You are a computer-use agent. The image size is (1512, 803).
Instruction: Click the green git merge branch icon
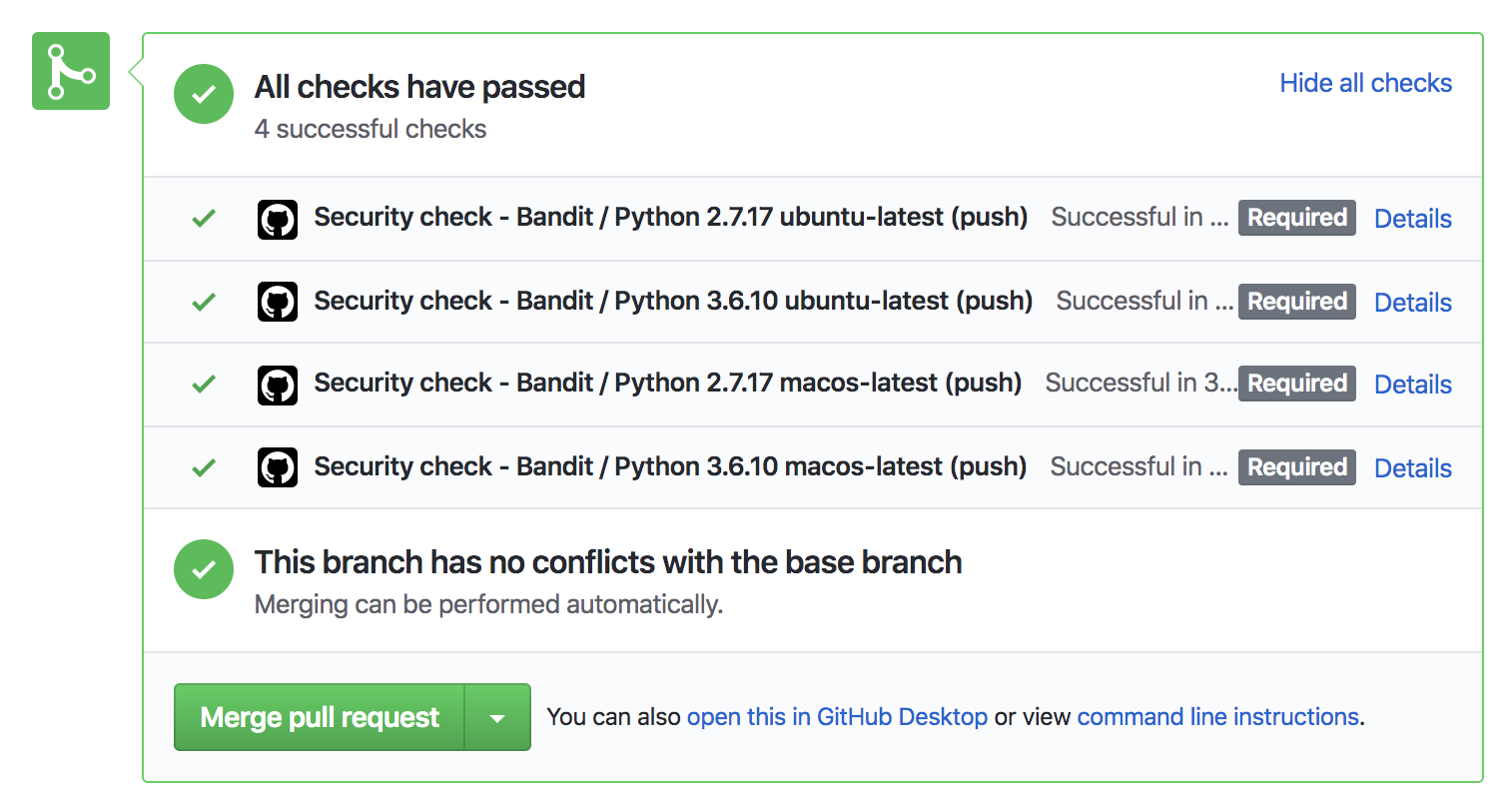tap(71, 71)
